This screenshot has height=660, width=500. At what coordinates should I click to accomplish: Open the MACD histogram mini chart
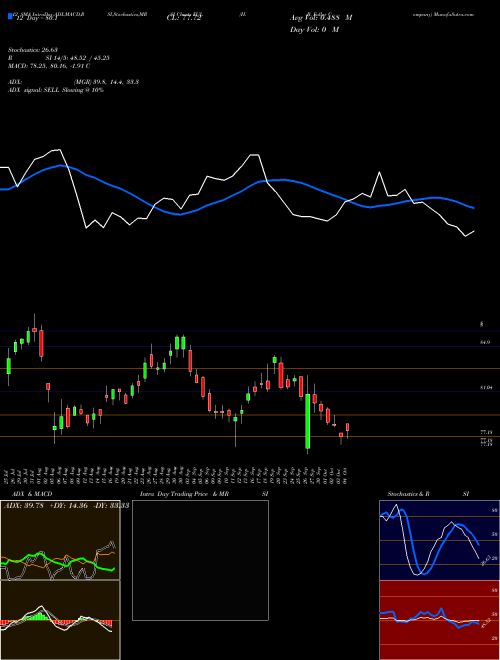coord(60,620)
